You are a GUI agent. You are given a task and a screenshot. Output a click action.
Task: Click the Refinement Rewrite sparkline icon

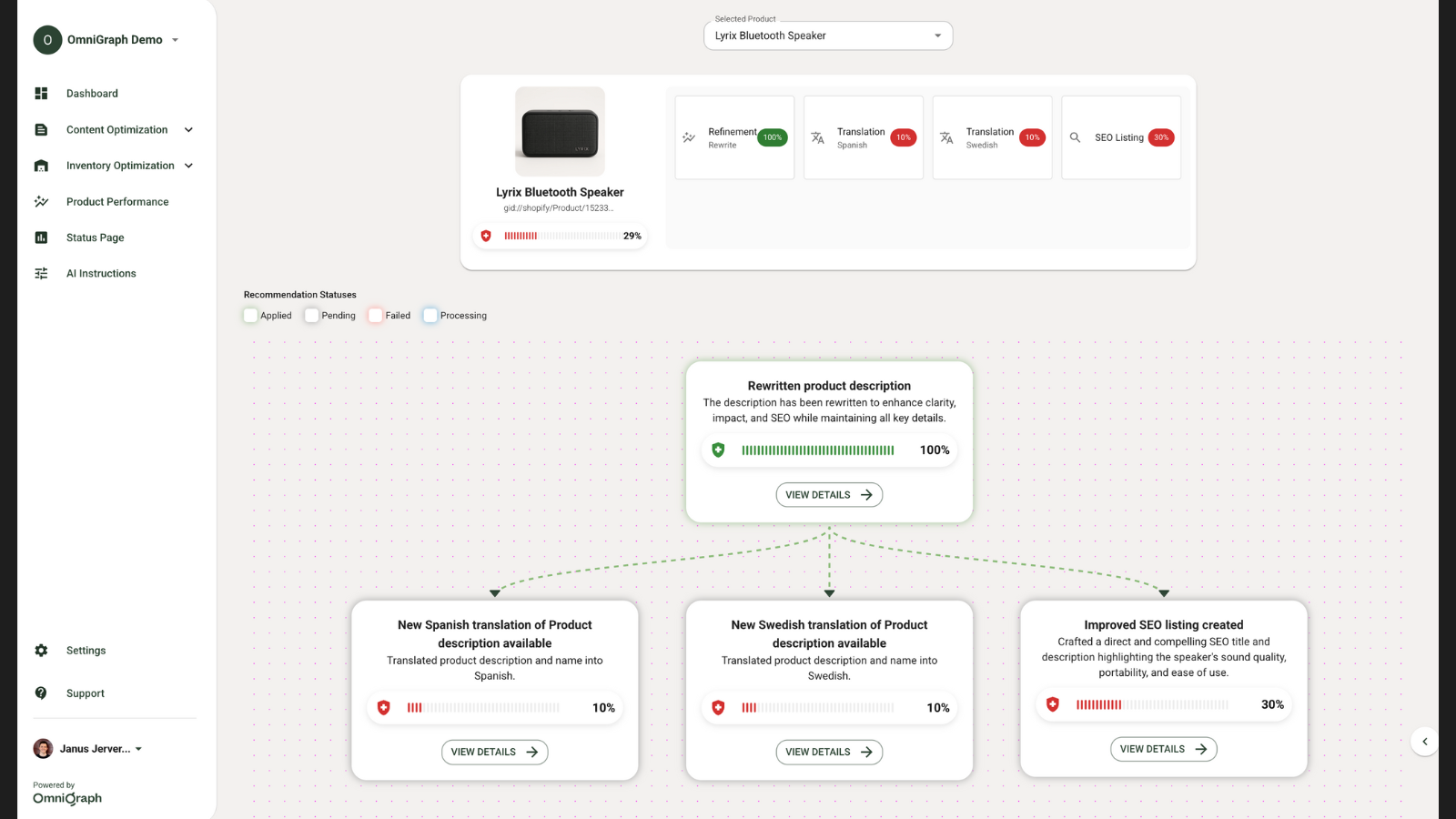pyautogui.click(x=689, y=137)
